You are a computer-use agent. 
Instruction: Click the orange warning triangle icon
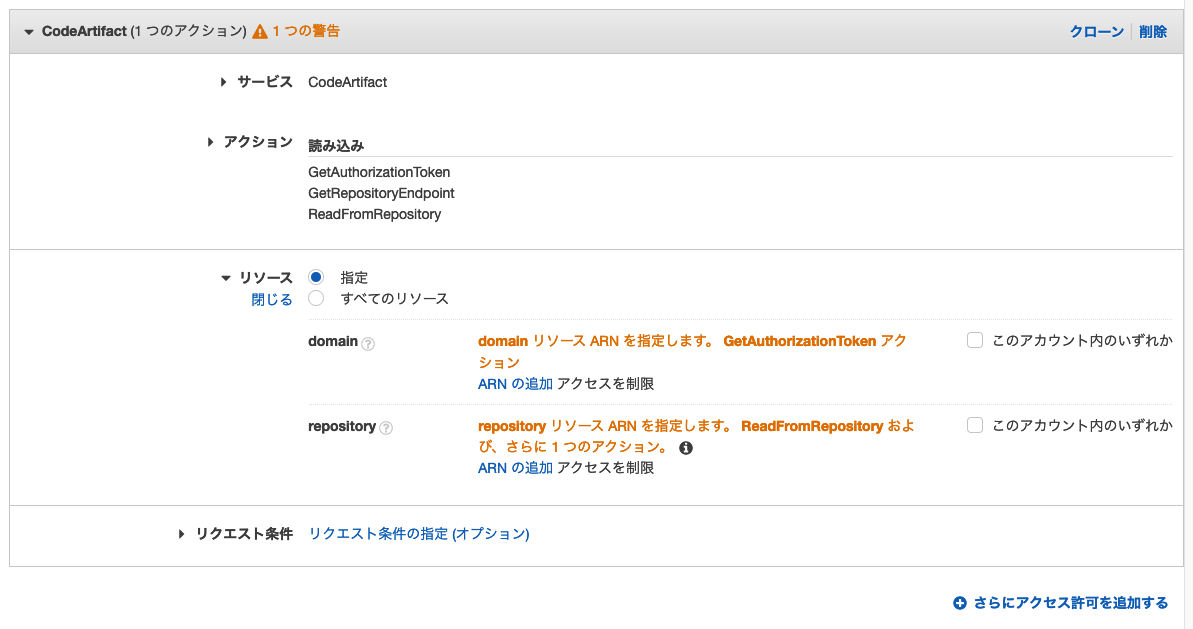(x=260, y=32)
